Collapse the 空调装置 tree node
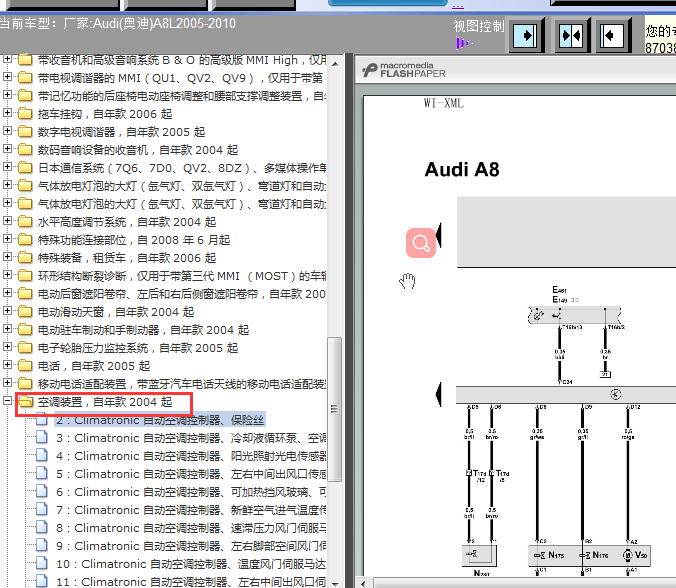This screenshot has height=588, width=676. (x=7, y=401)
